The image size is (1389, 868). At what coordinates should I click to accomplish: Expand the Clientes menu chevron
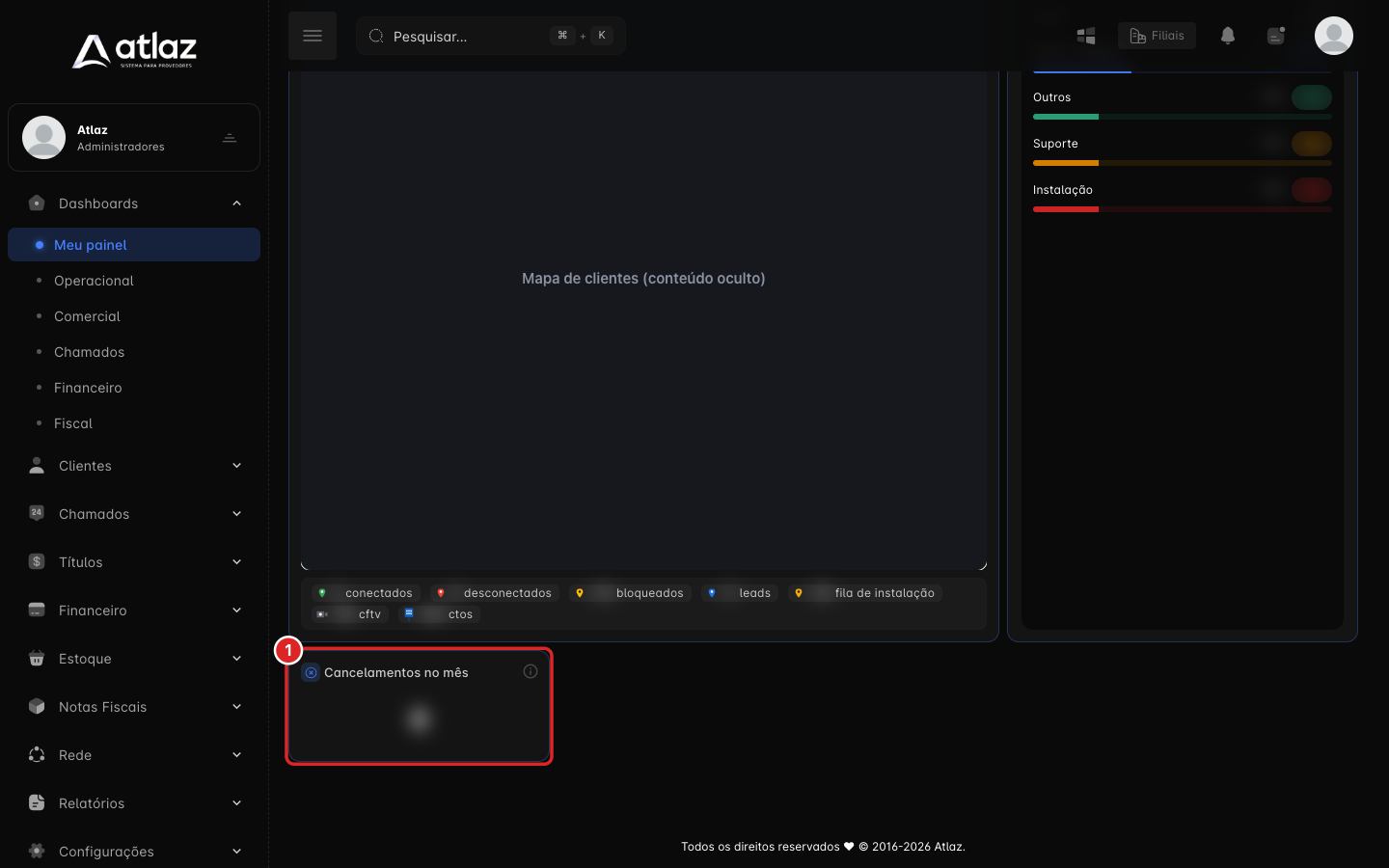[x=236, y=466]
